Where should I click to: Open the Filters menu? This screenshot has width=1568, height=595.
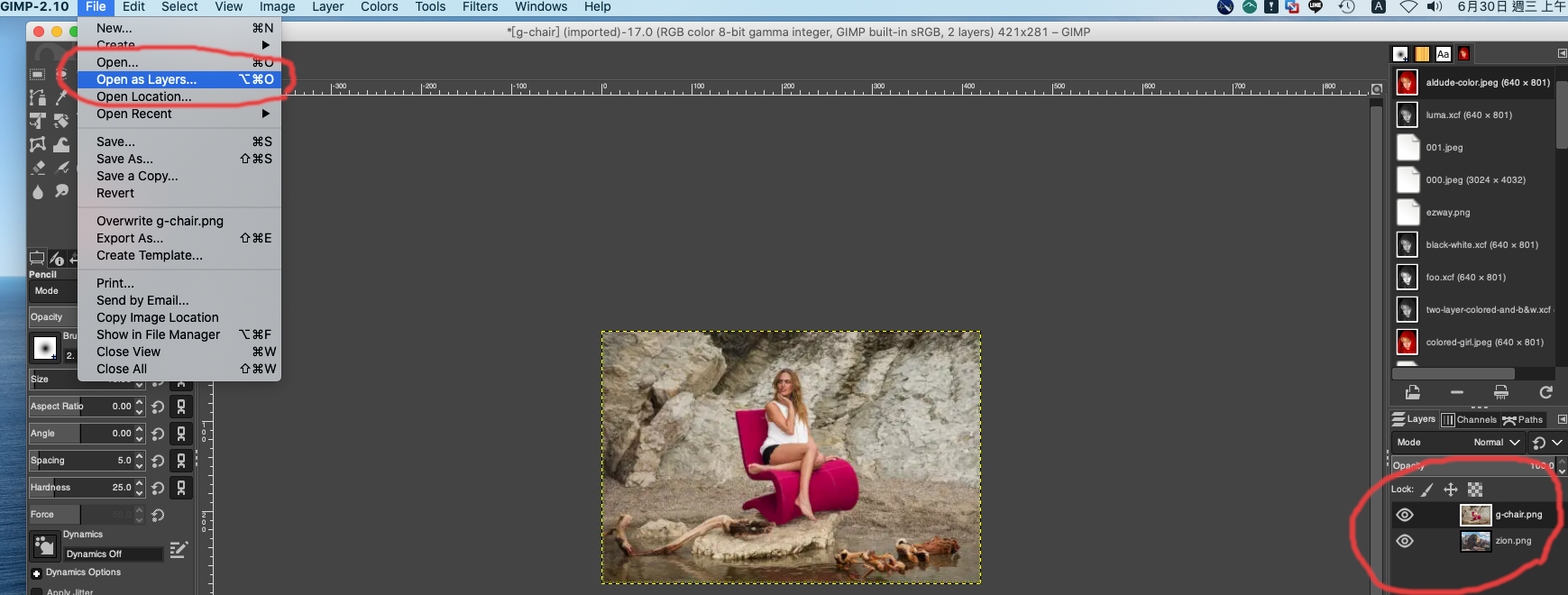click(x=480, y=7)
